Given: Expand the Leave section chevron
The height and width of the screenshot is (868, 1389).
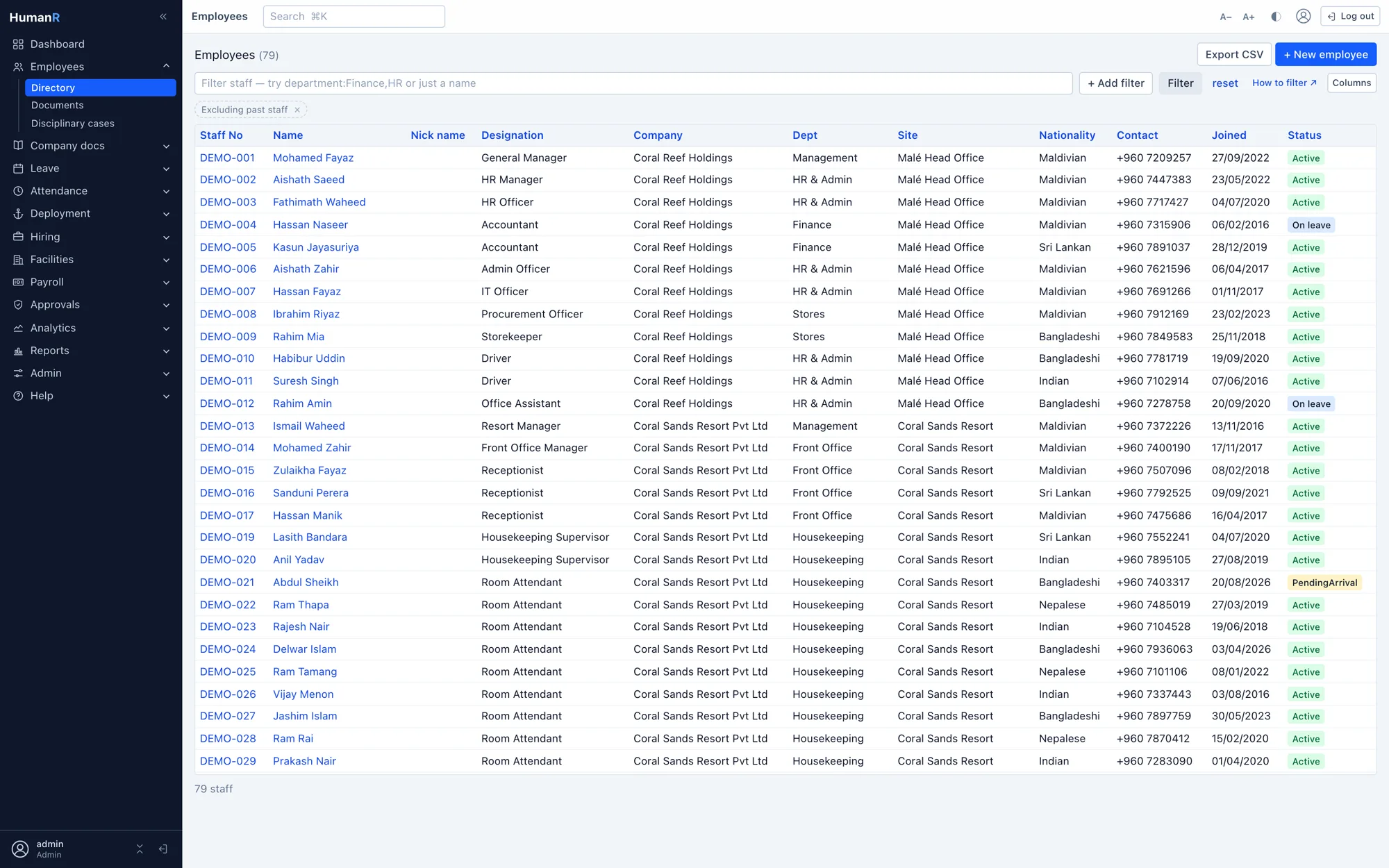Looking at the screenshot, I should click(166, 169).
